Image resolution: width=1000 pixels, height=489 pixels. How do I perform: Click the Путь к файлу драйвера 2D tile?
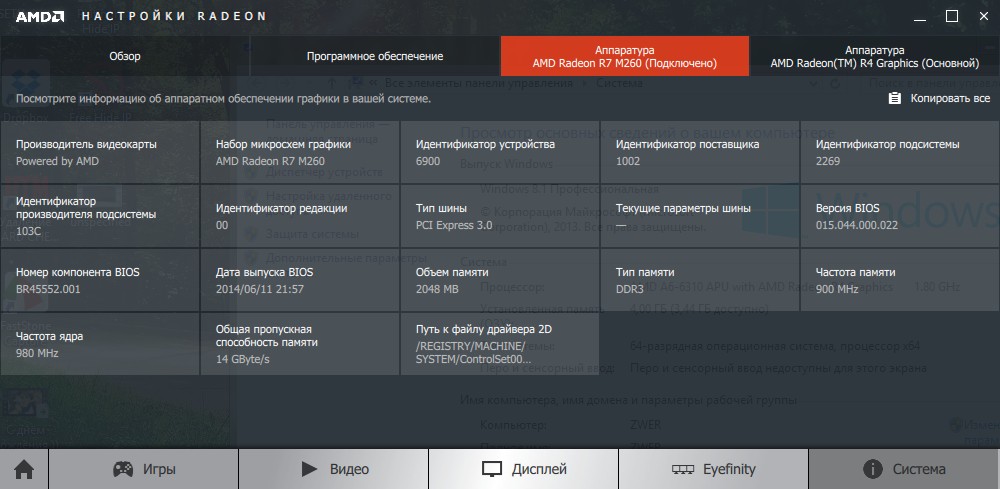click(x=499, y=343)
